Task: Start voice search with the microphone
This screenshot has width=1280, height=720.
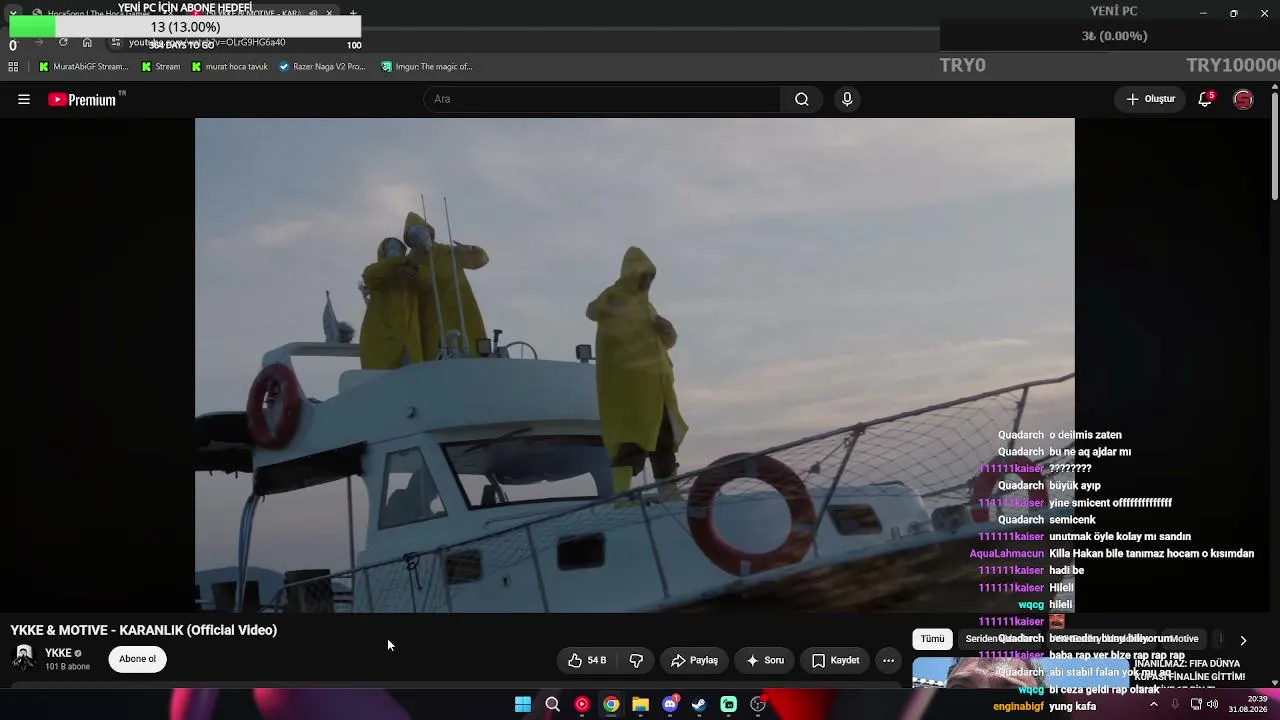Action: [x=847, y=99]
